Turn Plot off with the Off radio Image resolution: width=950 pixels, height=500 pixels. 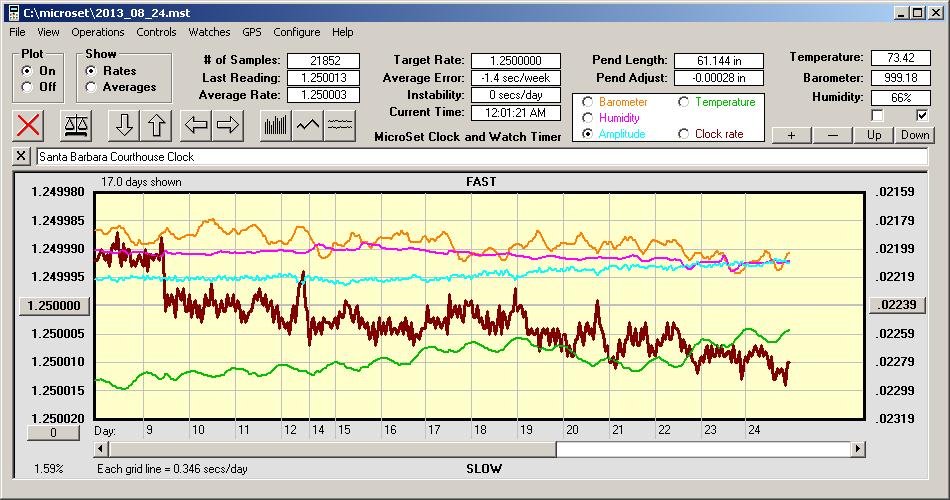click(27, 87)
